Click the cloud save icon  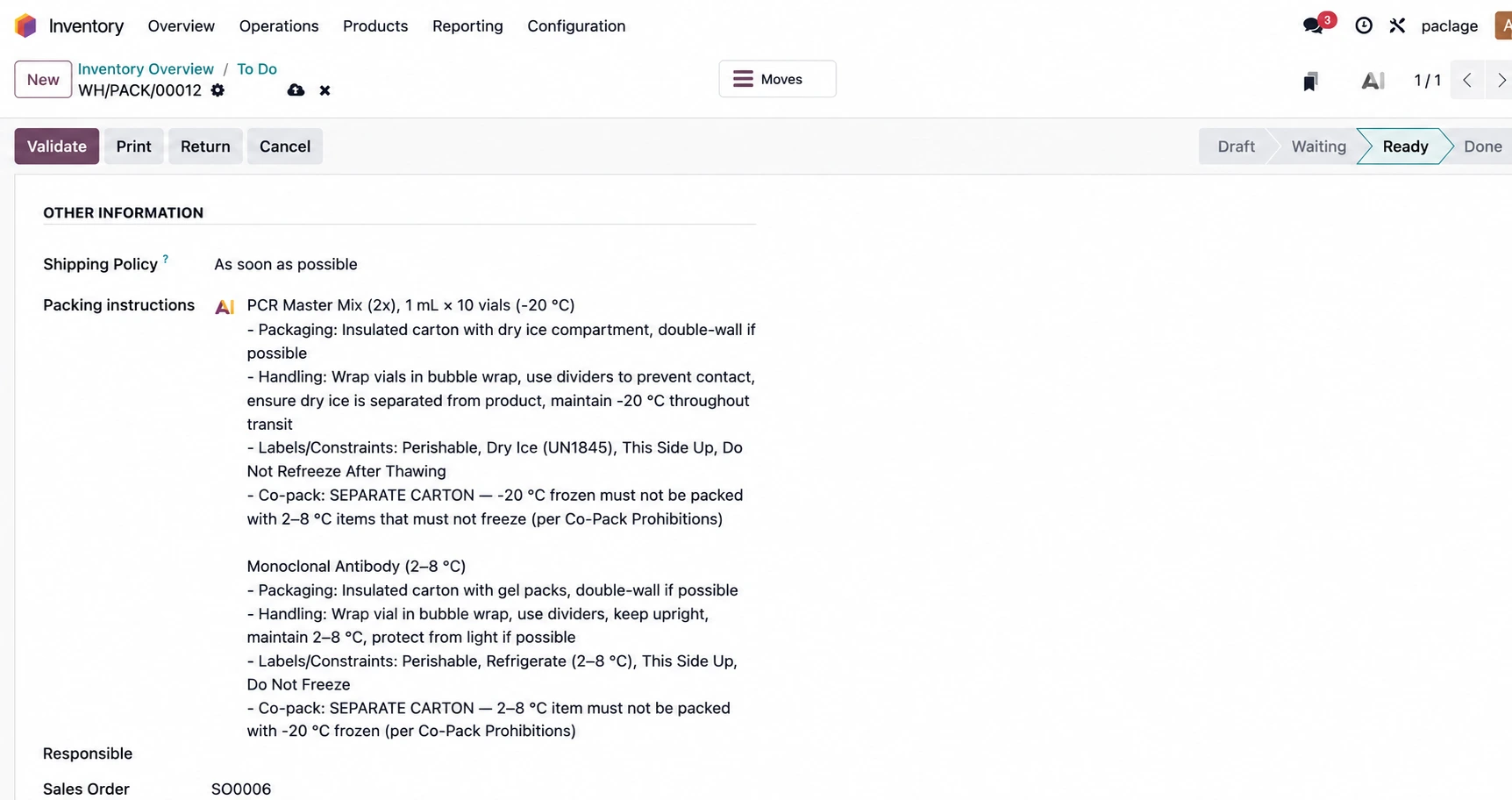coord(296,90)
